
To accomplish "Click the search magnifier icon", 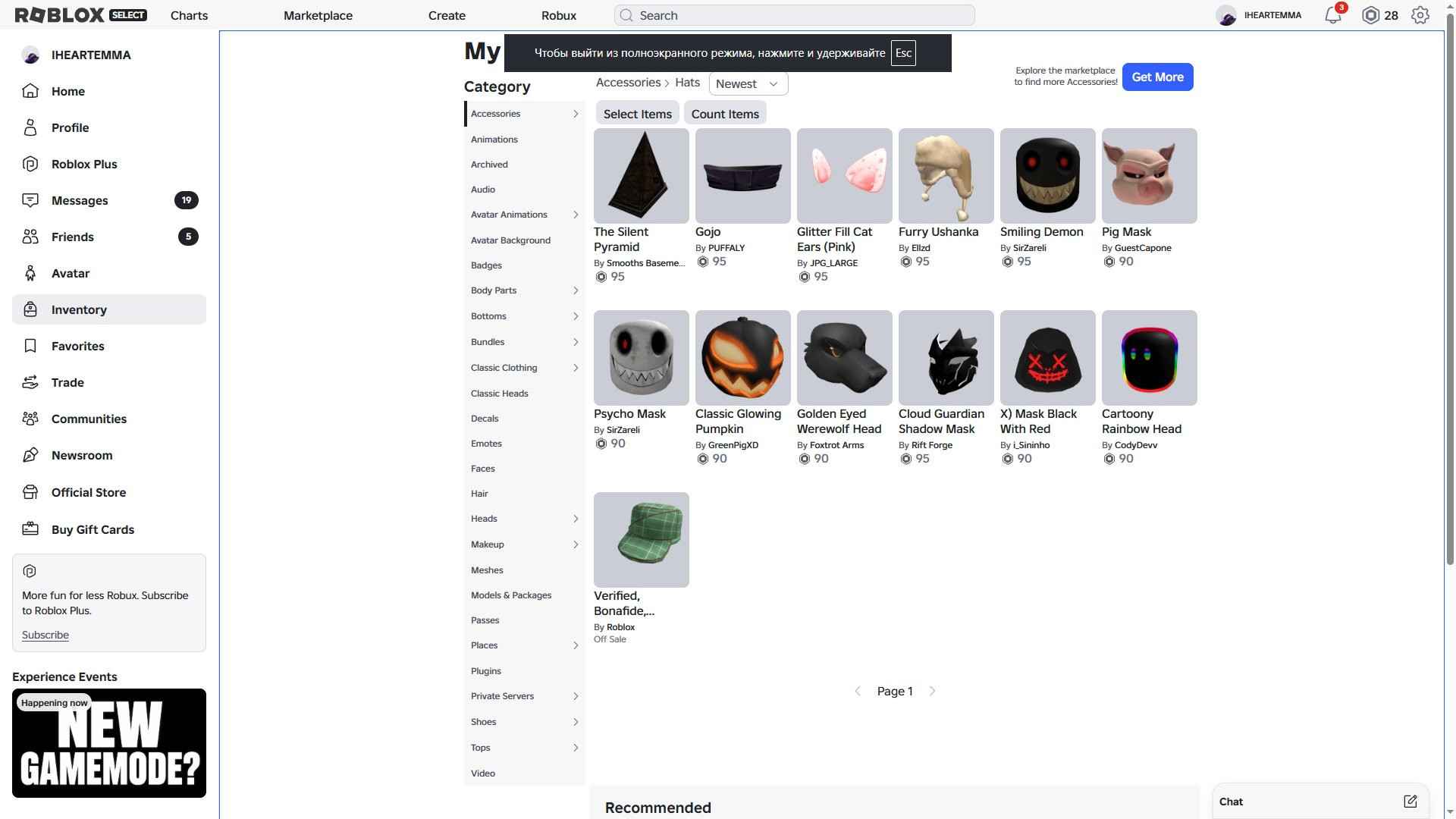I will click(x=626, y=15).
